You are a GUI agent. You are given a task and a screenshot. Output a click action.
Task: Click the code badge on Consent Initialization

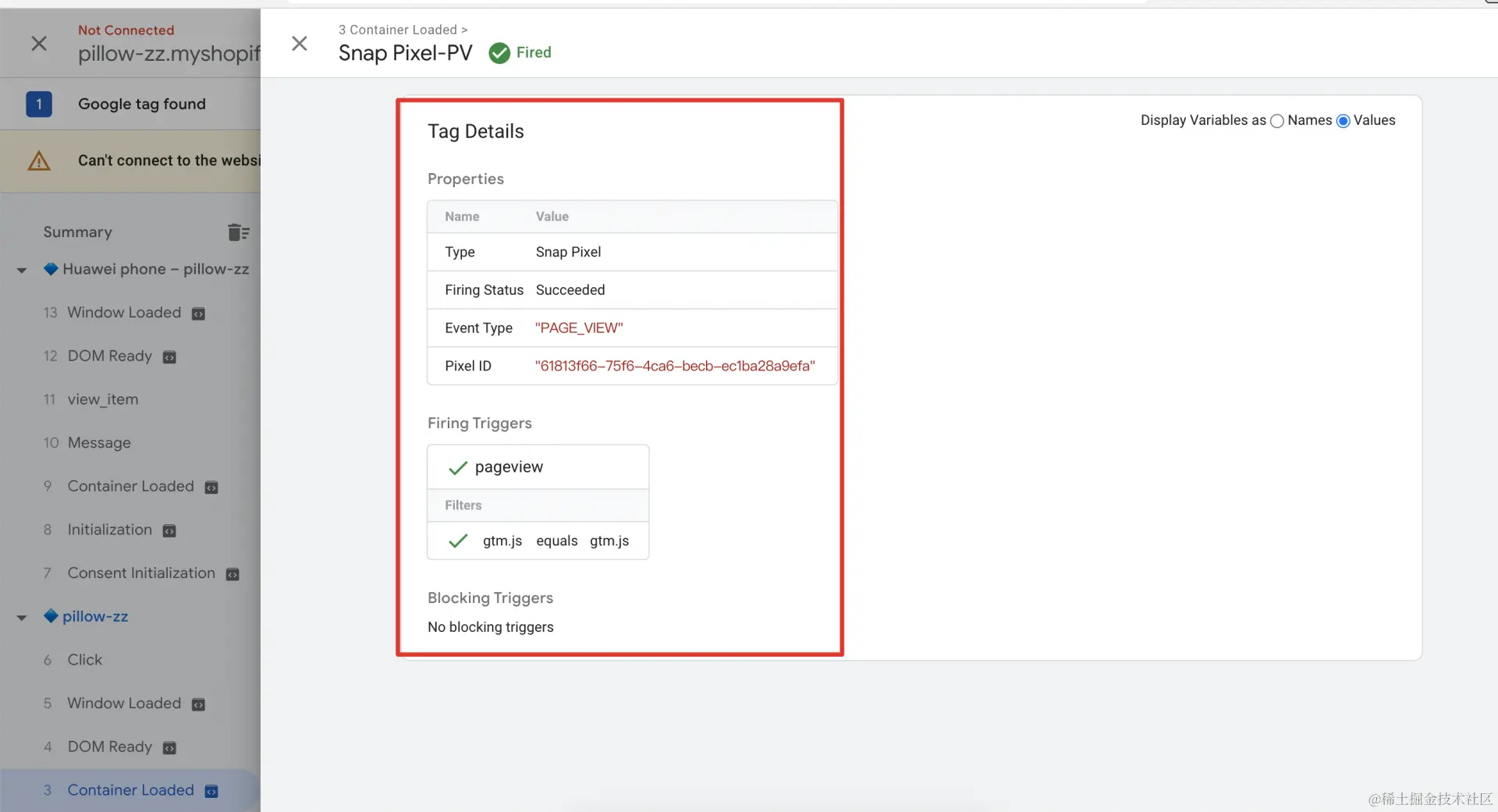click(x=233, y=574)
